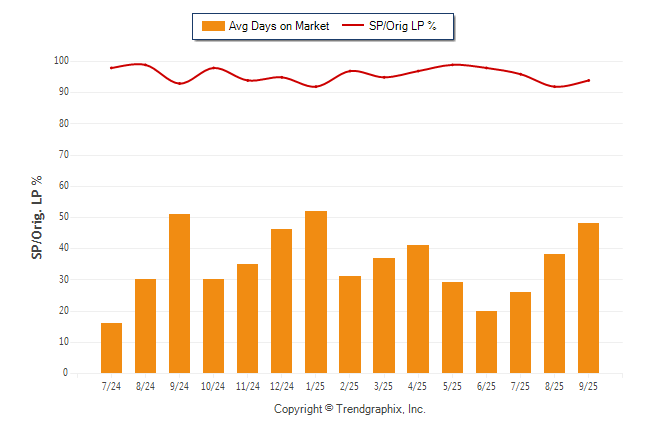Click the red line legend marker
This screenshot has width=646, height=434.
tap(353, 25)
